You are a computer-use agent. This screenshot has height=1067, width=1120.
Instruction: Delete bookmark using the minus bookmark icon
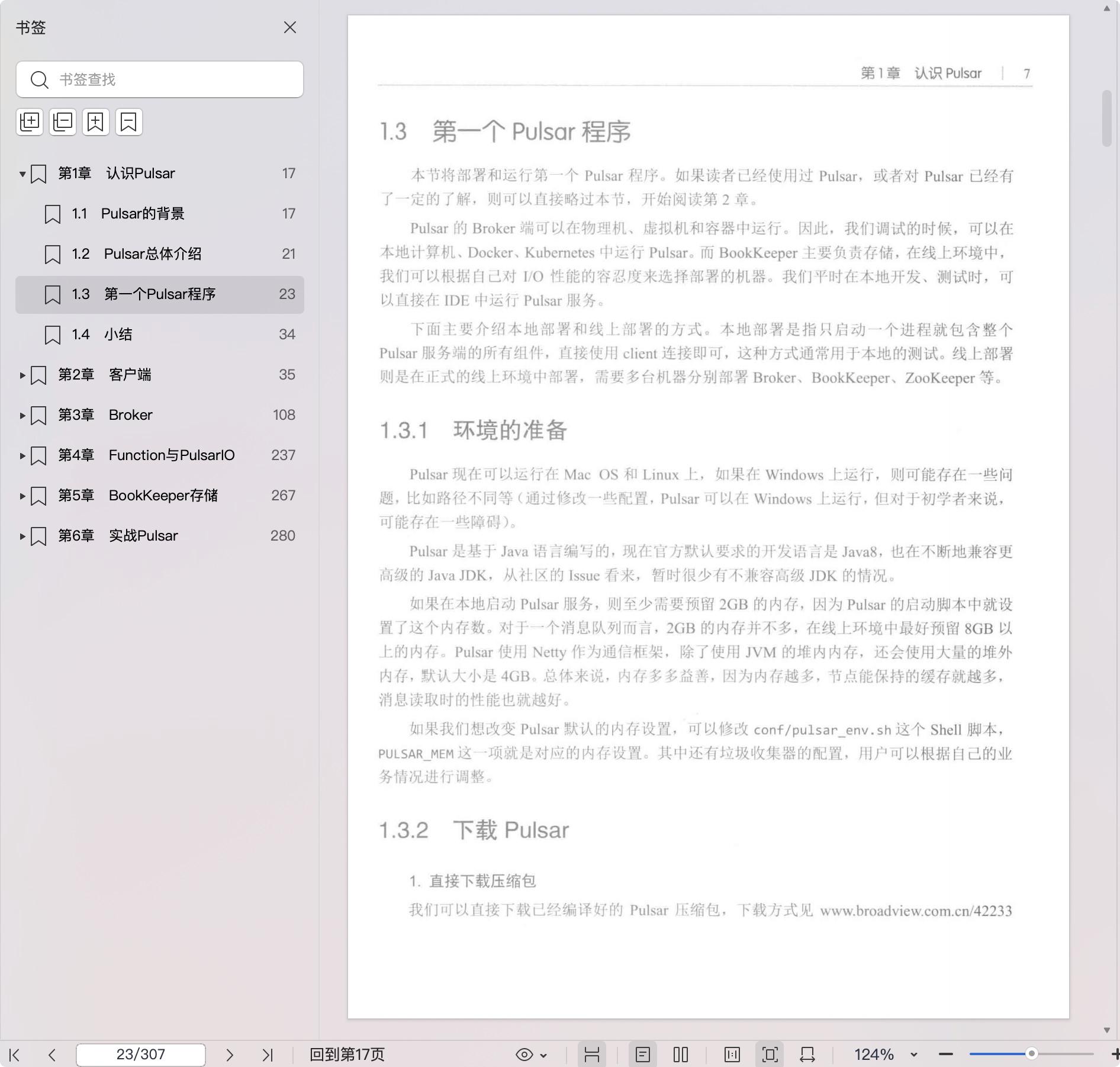(129, 122)
